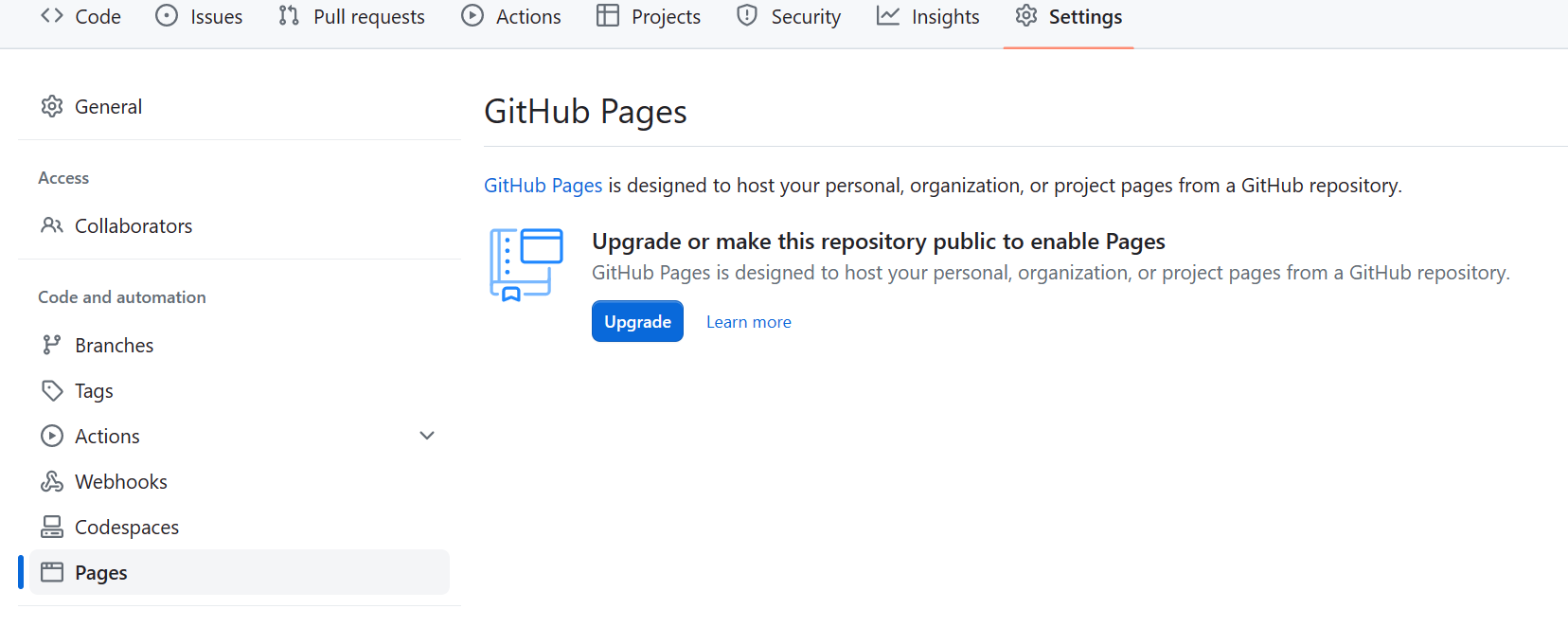This screenshot has height=627, width=1568.
Task: Click the Collaborators people icon
Action: point(52,225)
